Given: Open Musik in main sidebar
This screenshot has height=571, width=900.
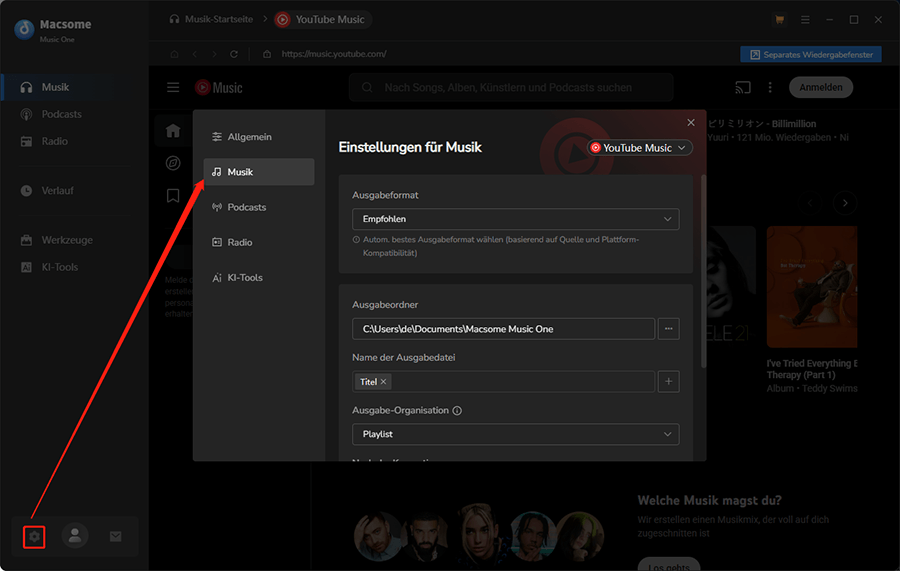Looking at the screenshot, I should click(75, 87).
